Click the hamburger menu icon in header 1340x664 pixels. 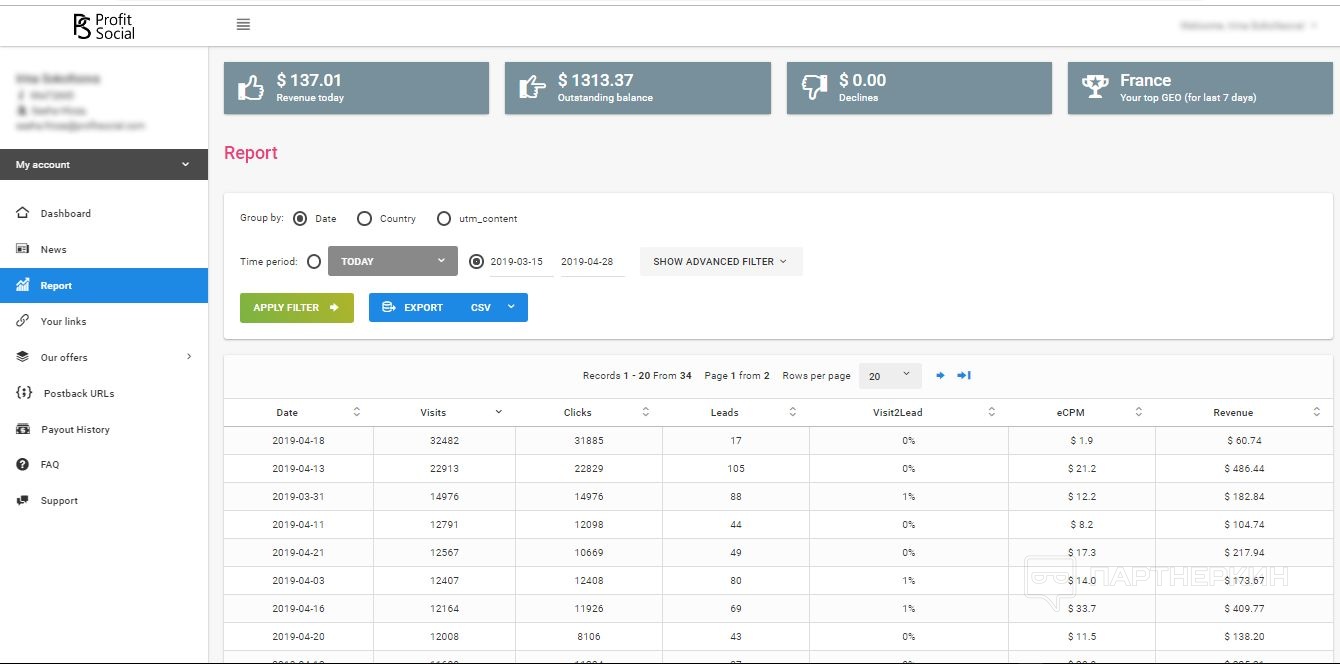243,25
